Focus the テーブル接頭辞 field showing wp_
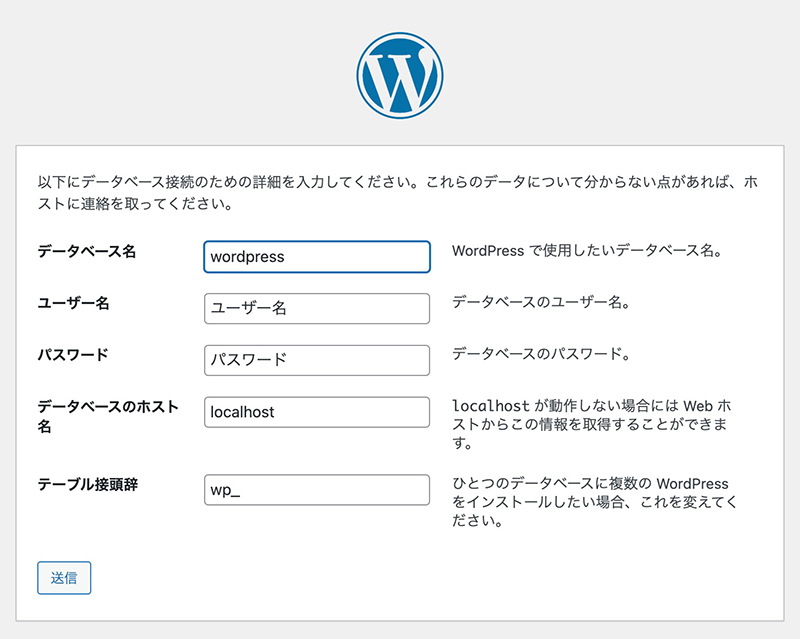The width and height of the screenshot is (800, 639). point(316,490)
